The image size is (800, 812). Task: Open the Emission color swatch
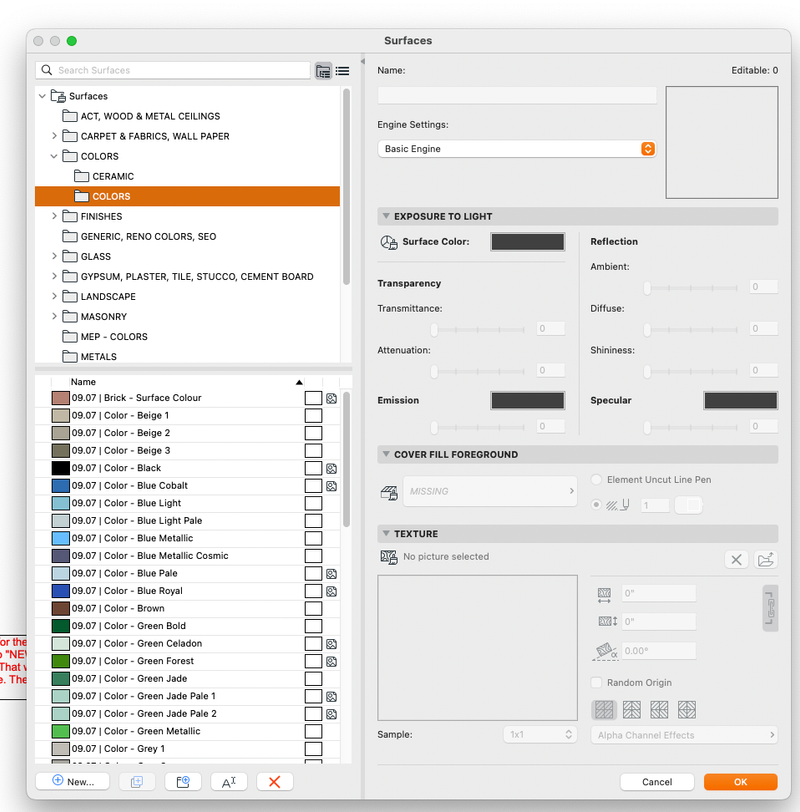point(528,400)
